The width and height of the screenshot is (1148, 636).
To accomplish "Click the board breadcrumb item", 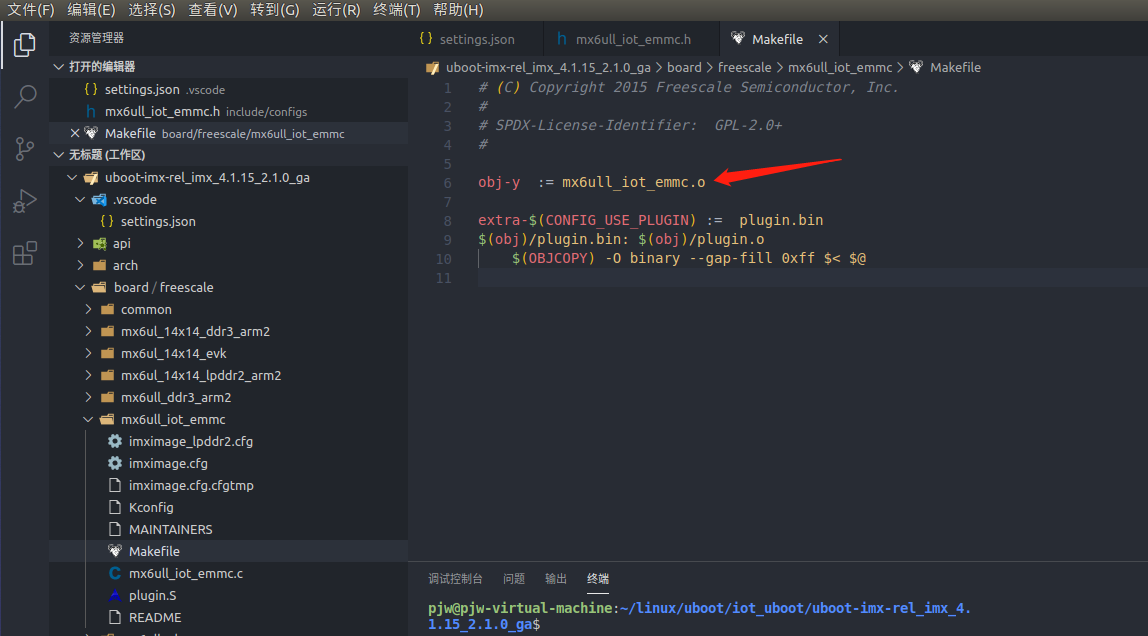I will pos(684,67).
